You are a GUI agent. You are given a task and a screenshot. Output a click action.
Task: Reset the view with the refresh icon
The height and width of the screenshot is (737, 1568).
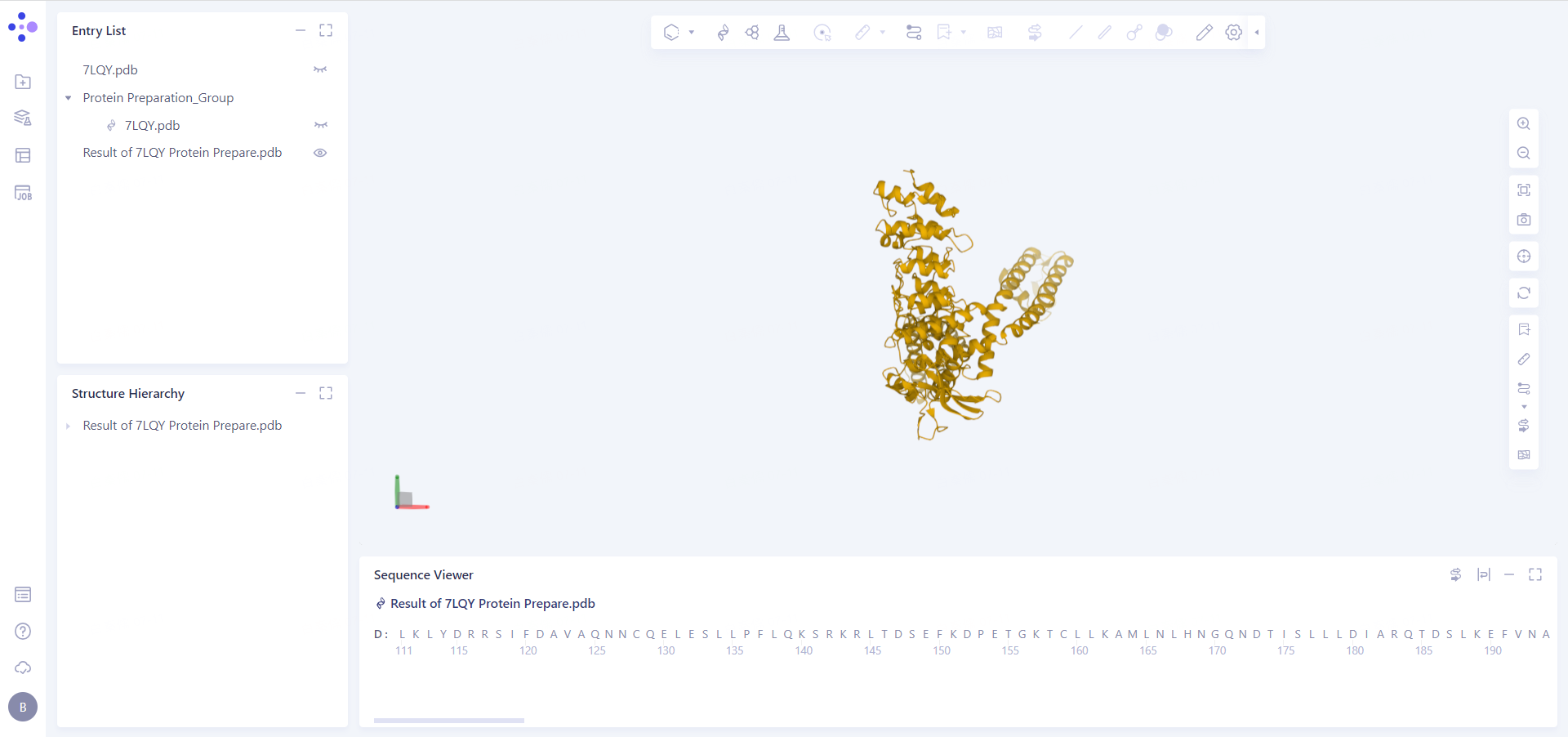1524,293
